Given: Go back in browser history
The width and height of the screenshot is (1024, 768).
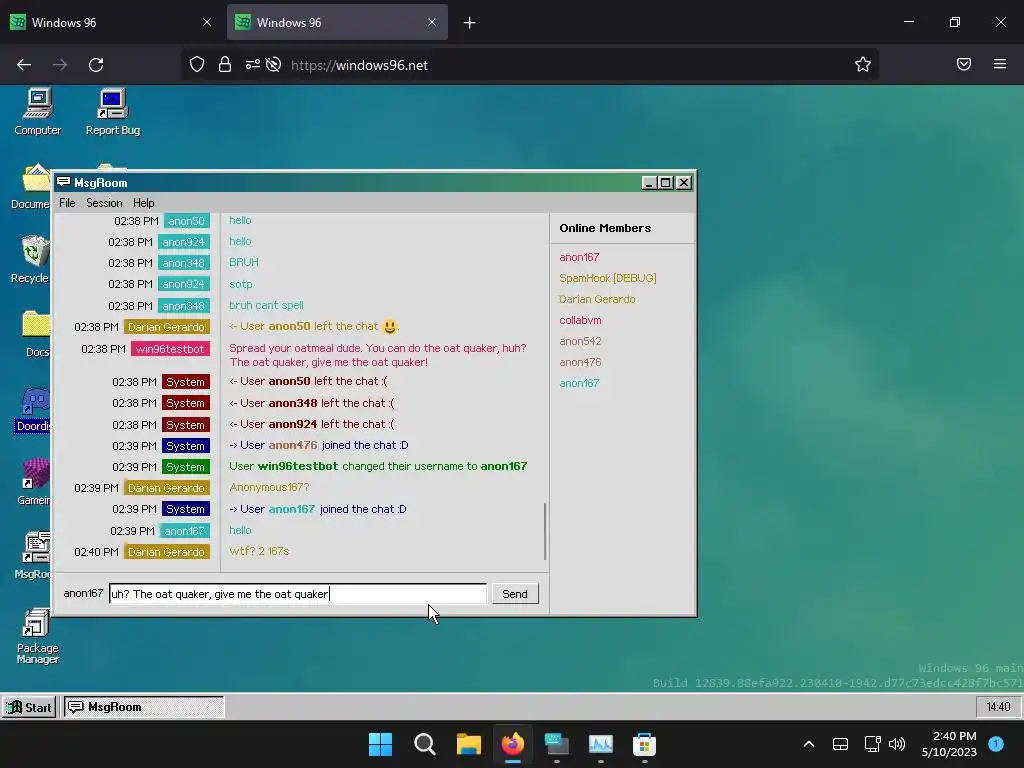Looking at the screenshot, I should pos(24,65).
